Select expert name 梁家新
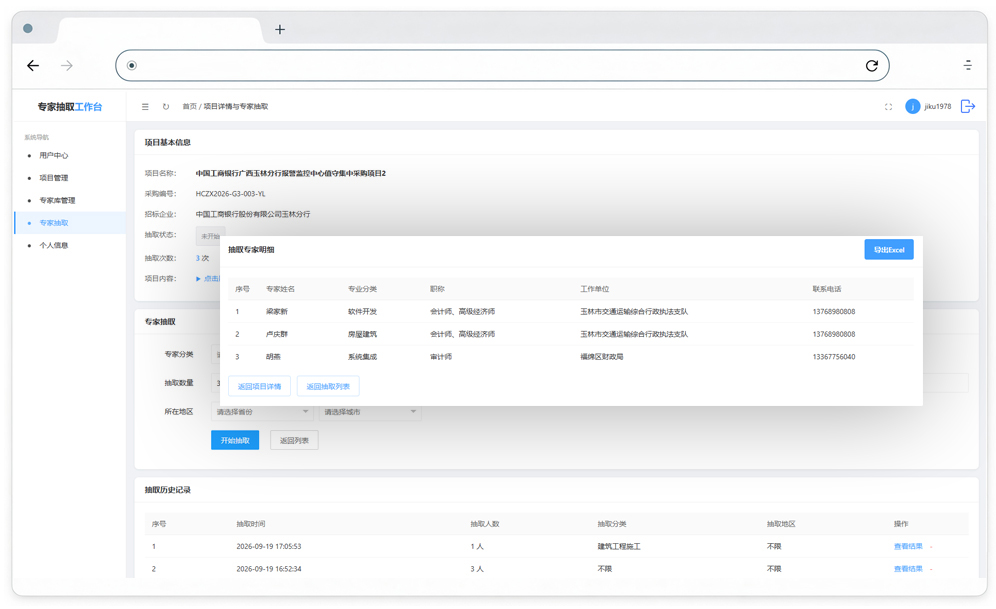The image size is (996, 609). tap(276, 312)
